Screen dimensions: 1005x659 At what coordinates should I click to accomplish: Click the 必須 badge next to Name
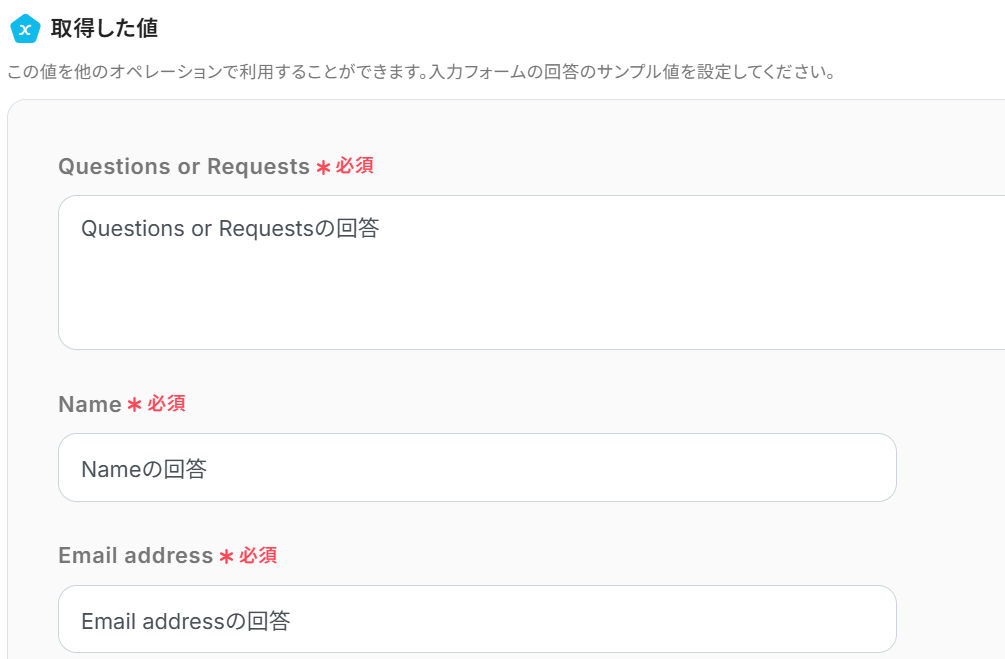(x=167, y=404)
